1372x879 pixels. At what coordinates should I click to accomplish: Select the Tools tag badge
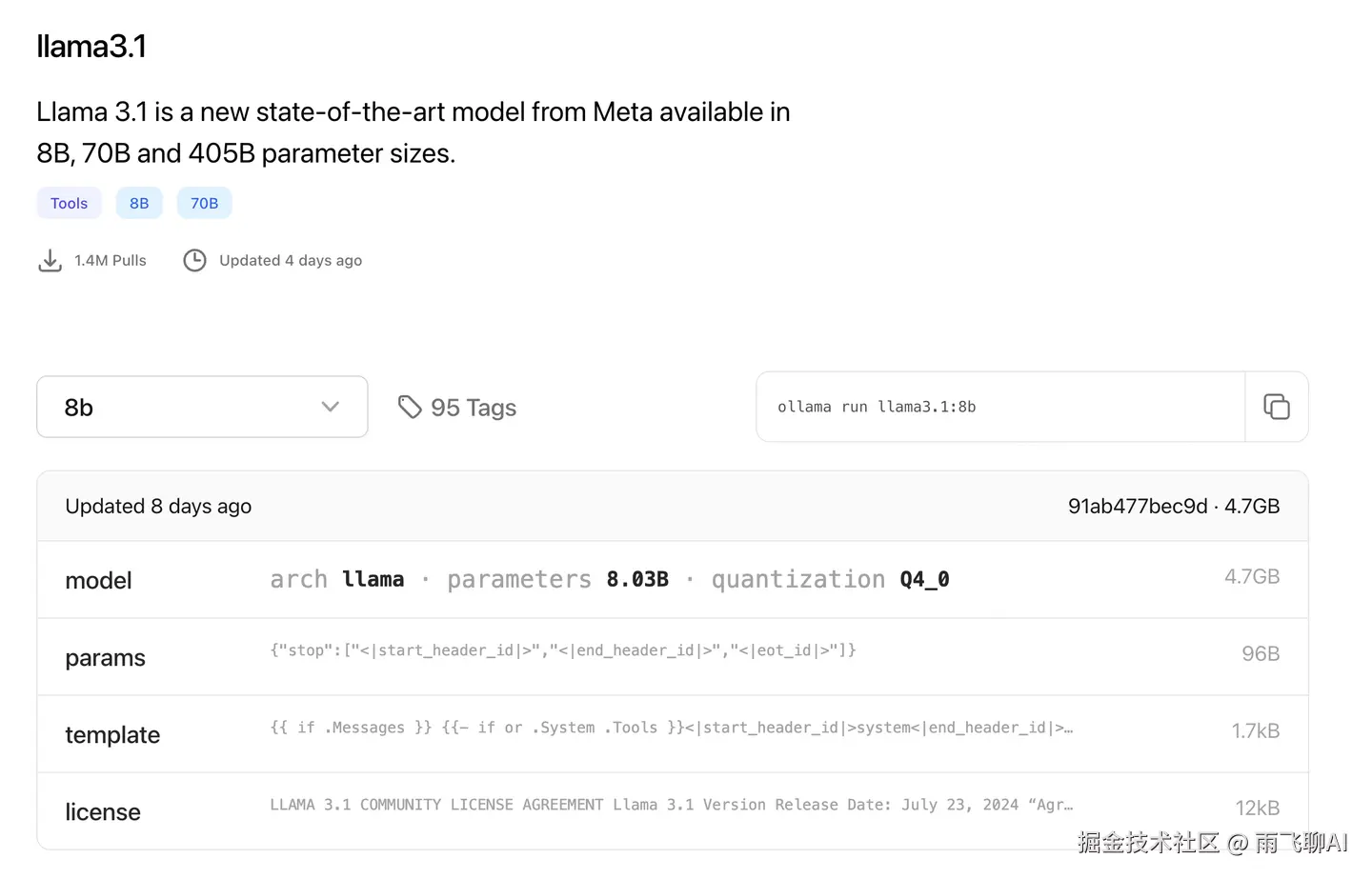tap(69, 203)
